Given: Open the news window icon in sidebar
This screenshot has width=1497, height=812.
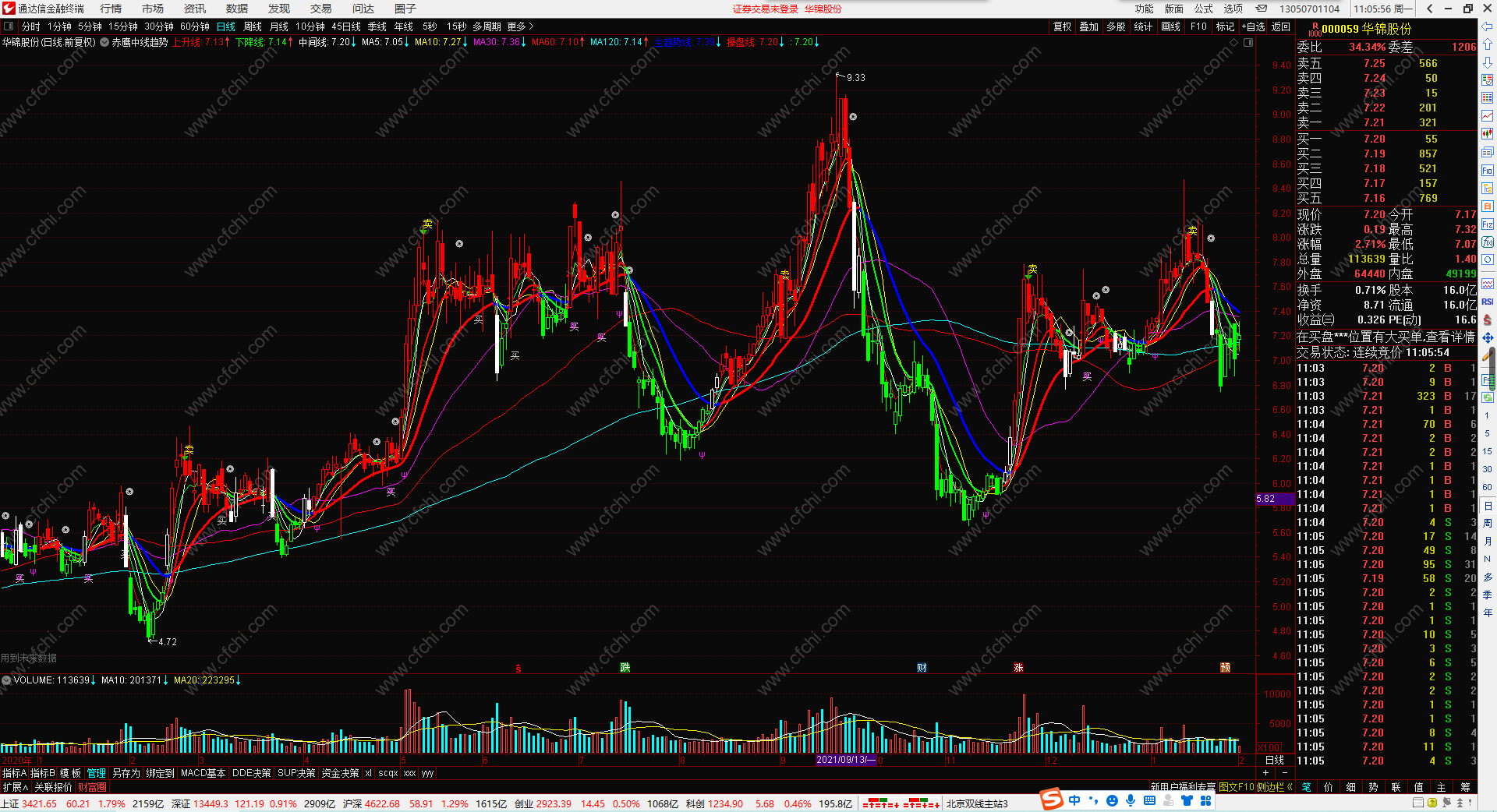Looking at the screenshot, I should tap(1488, 153).
